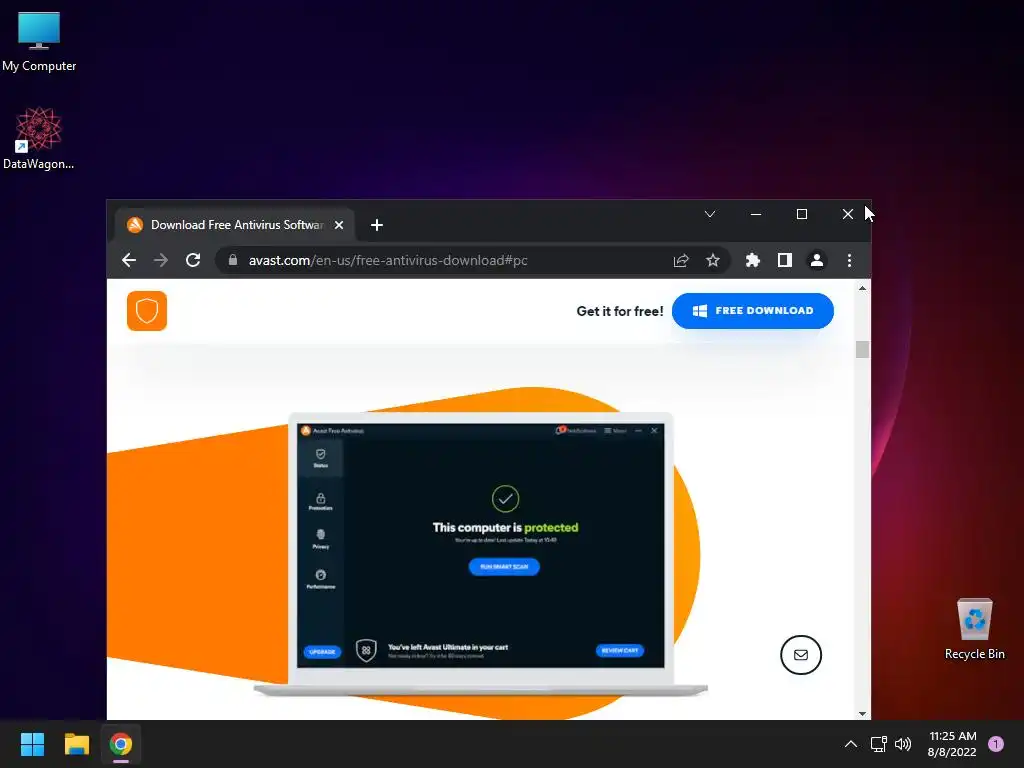Open File Explorer from taskbar
The width and height of the screenshot is (1024, 768).
pyautogui.click(x=76, y=744)
